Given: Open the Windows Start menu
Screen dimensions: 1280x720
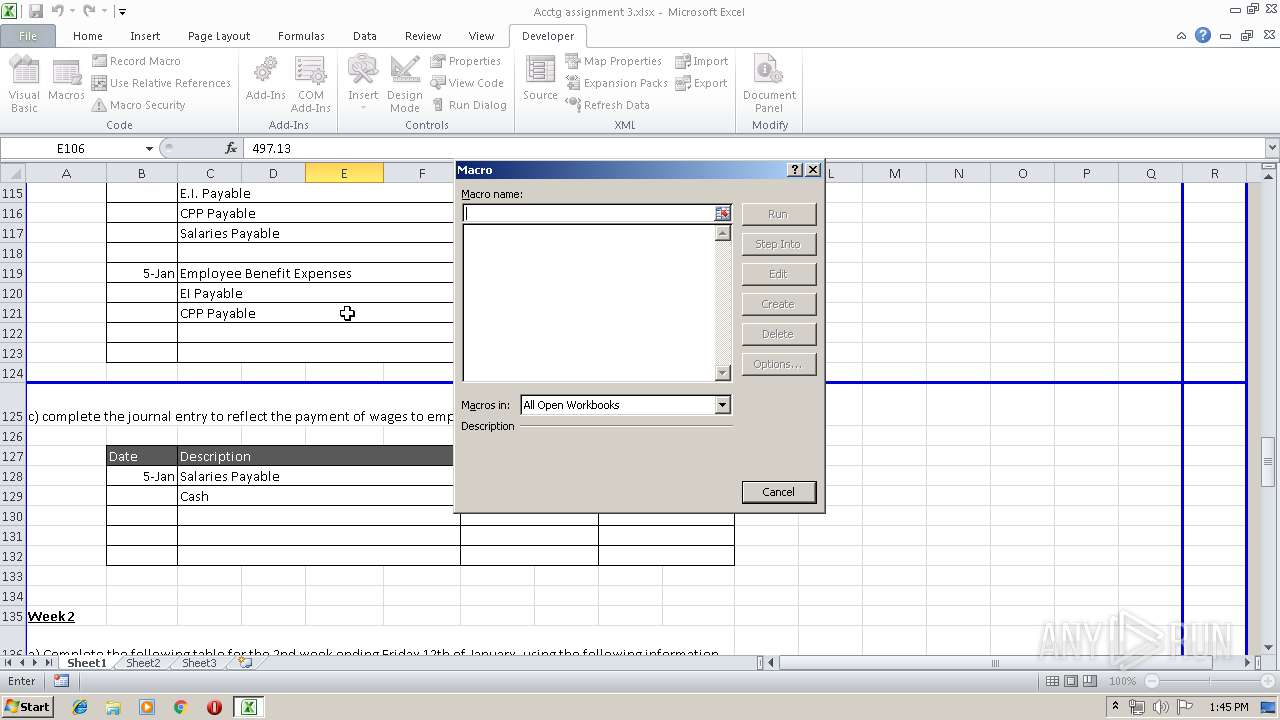Looking at the screenshot, I should (28, 707).
